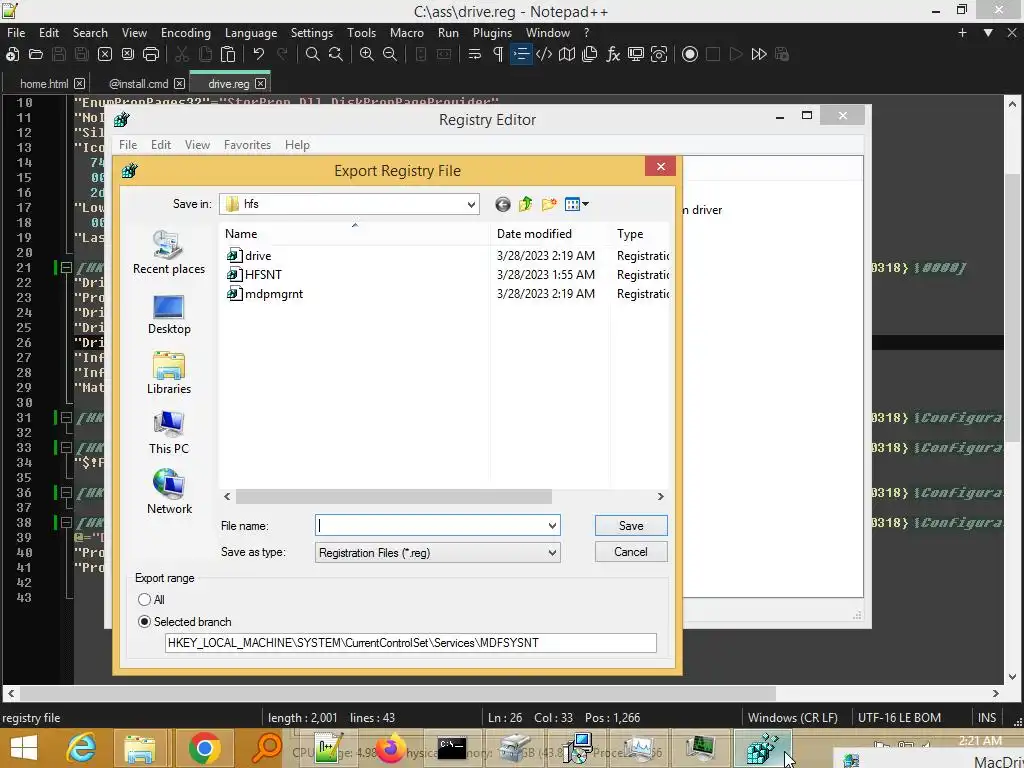Click the Paste clipboard icon in Notepad++ toolbar
This screenshot has height=768, width=1024.
(228, 54)
